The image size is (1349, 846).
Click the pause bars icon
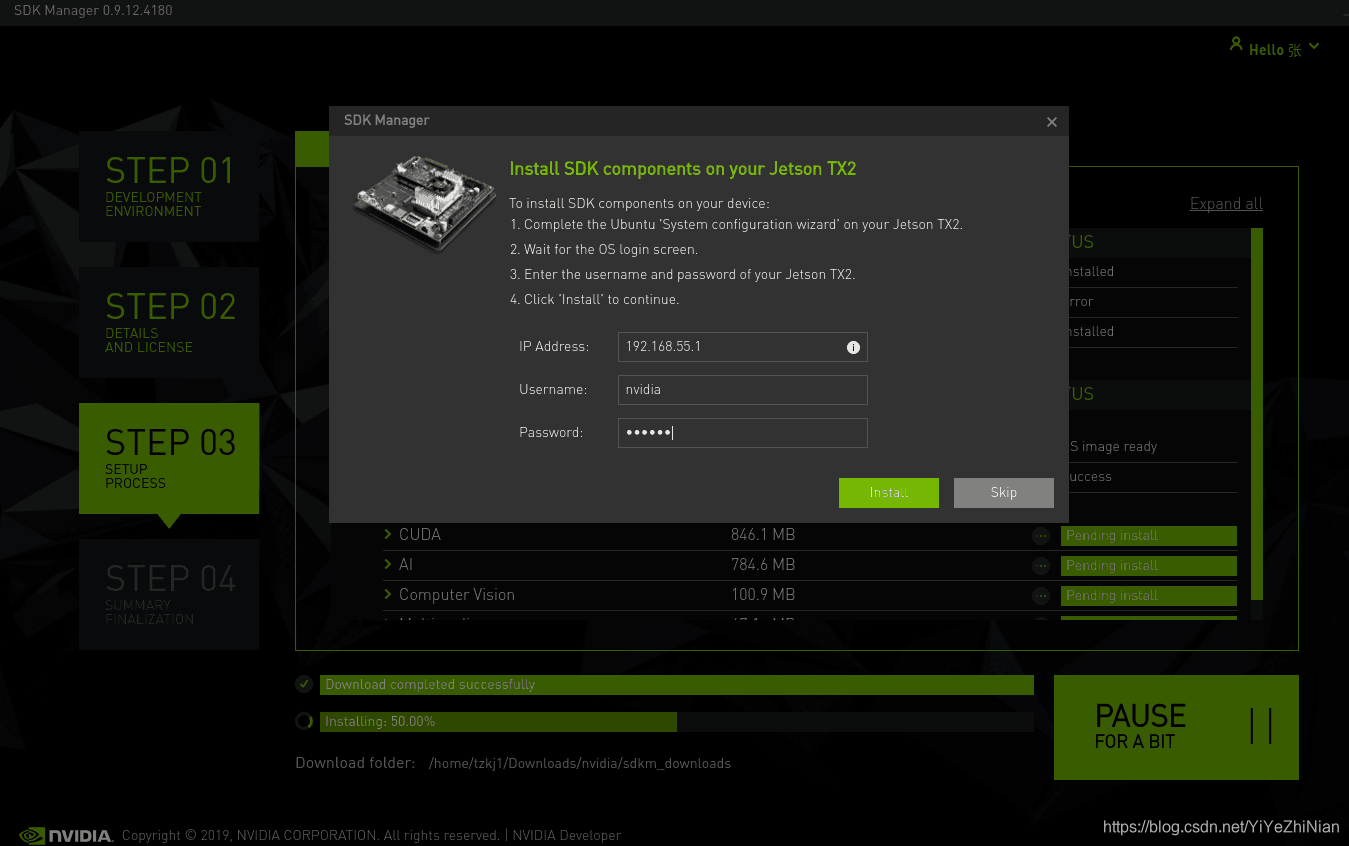pyautogui.click(x=1261, y=726)
